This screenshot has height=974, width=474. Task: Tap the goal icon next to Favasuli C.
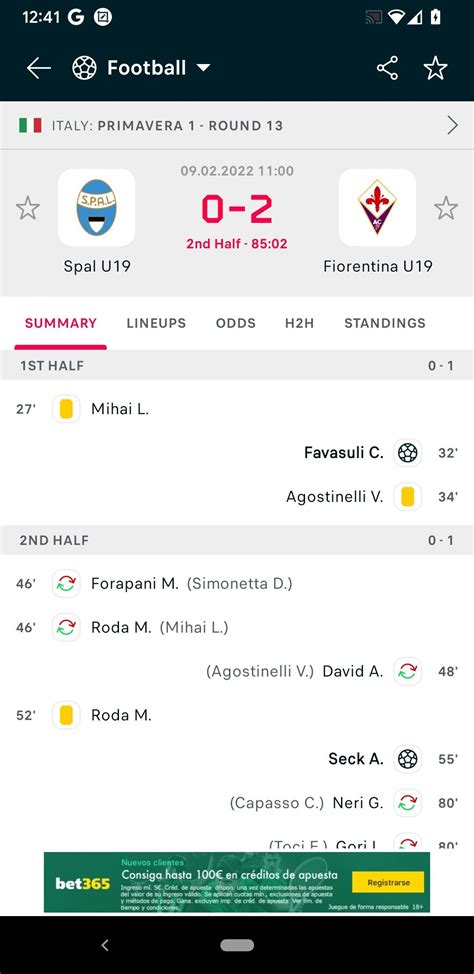click(408, 453)
